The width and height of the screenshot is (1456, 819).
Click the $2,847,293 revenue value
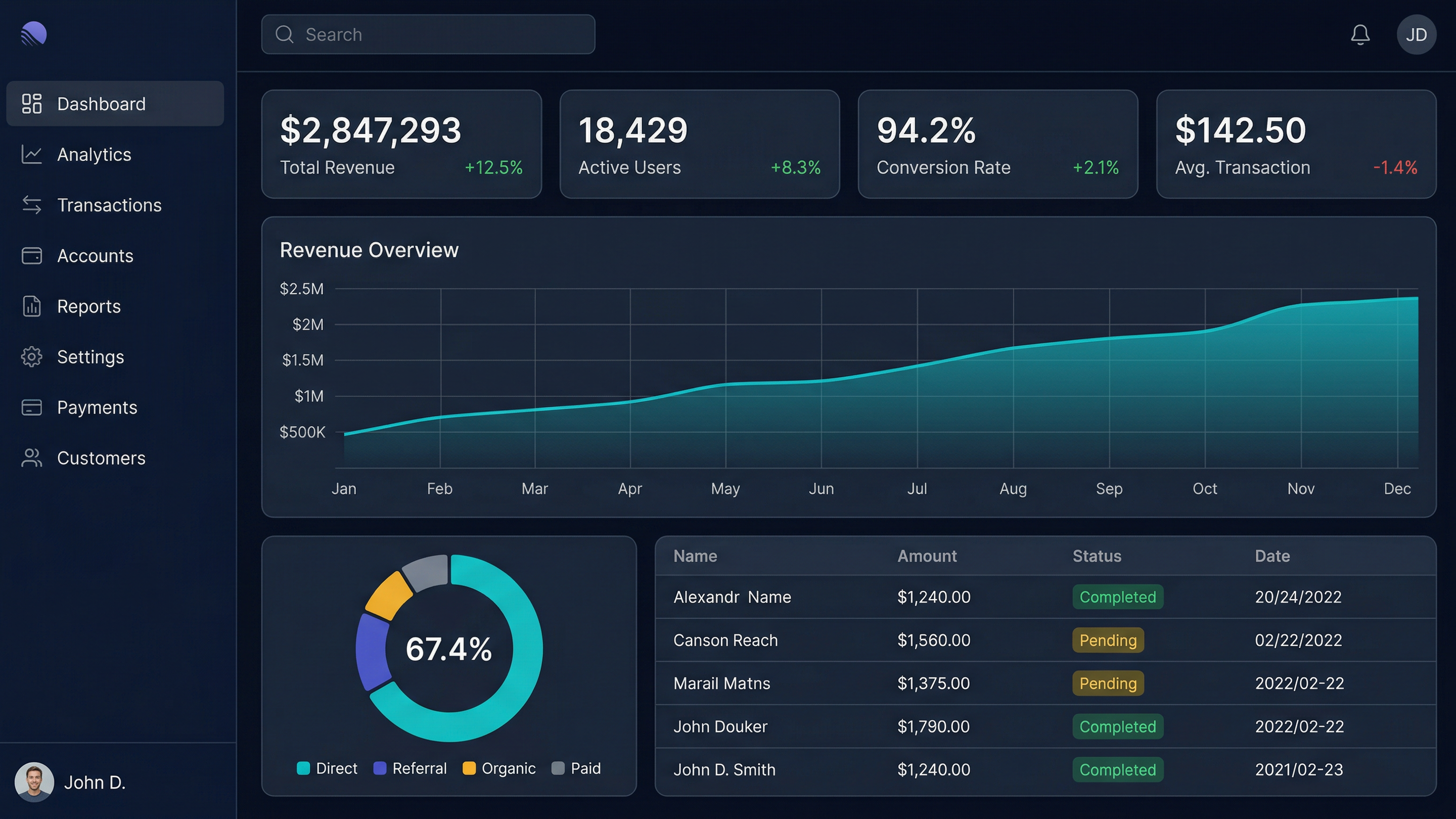[371, 130]
